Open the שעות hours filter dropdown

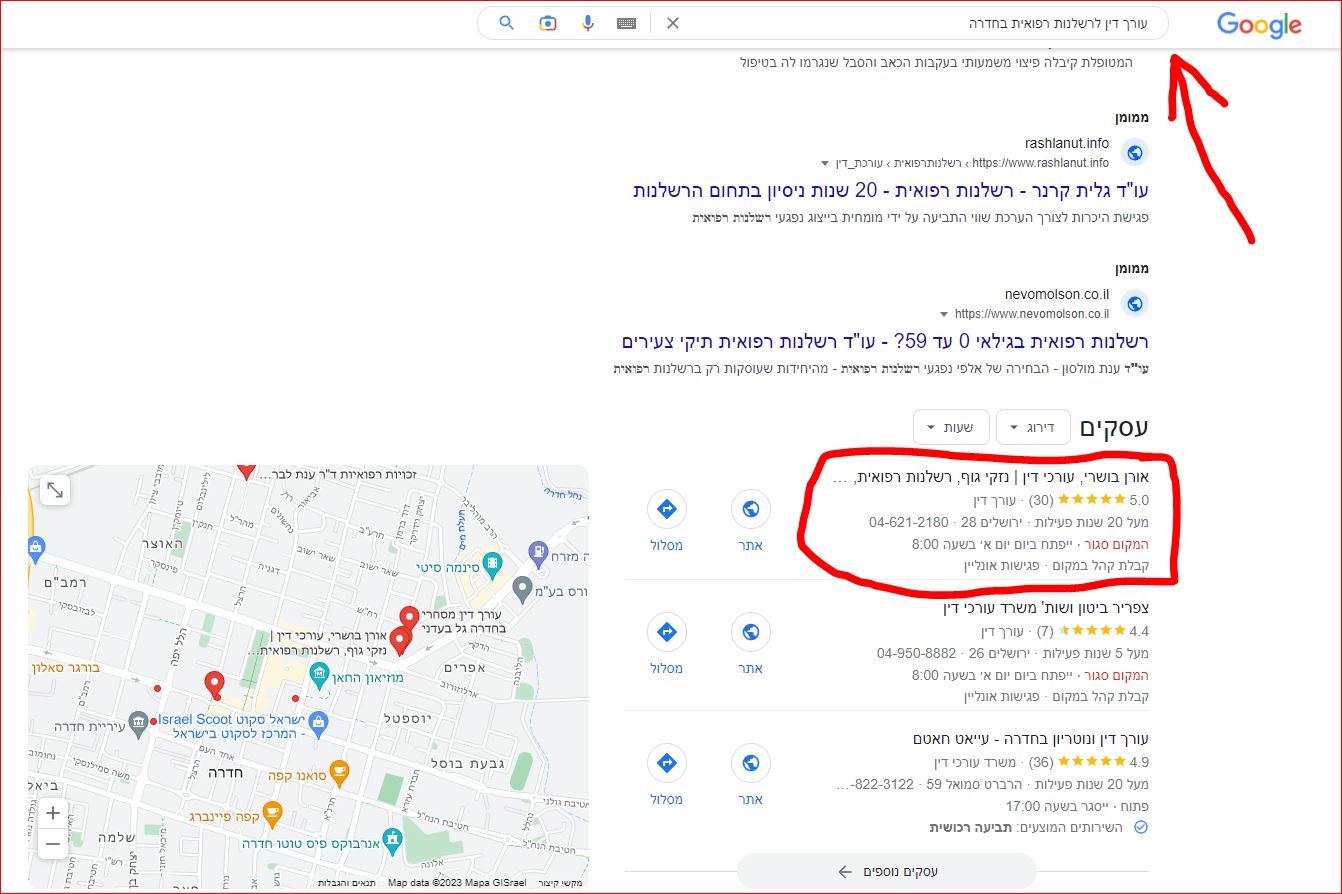pyautogui.click(x=950, y=427)
